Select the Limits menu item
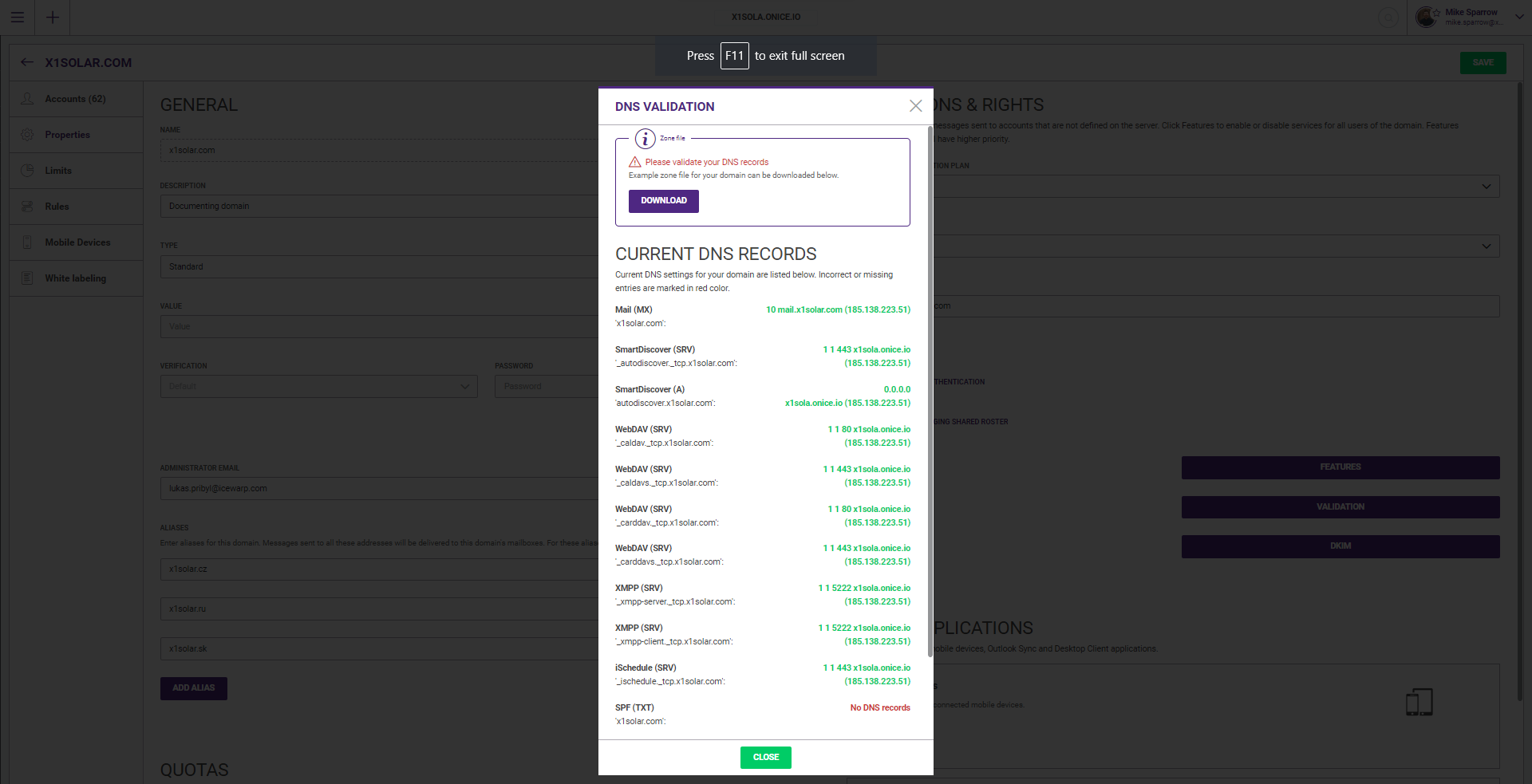The width and height of the screenshot is (1532, 784). coord(76,171)
